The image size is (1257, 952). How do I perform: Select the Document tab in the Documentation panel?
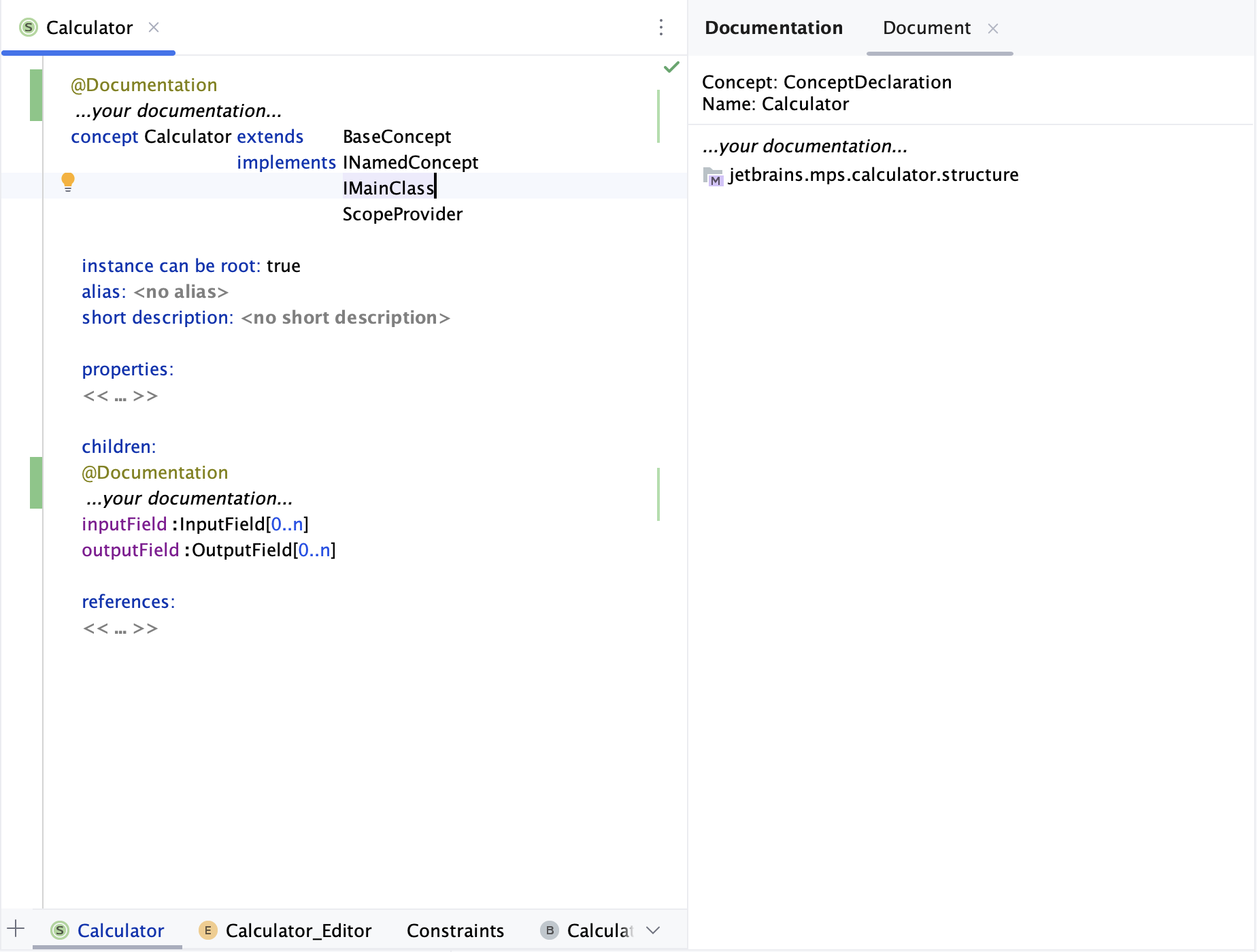point(926,27)
